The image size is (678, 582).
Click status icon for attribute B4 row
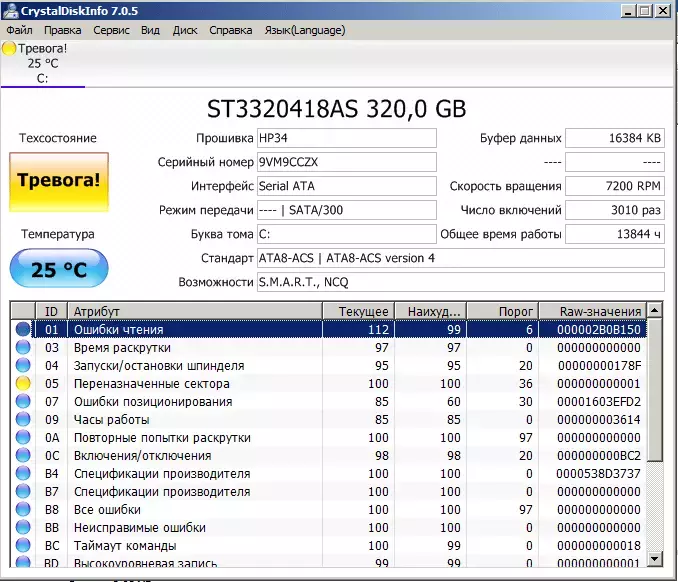tap(23, 473)
